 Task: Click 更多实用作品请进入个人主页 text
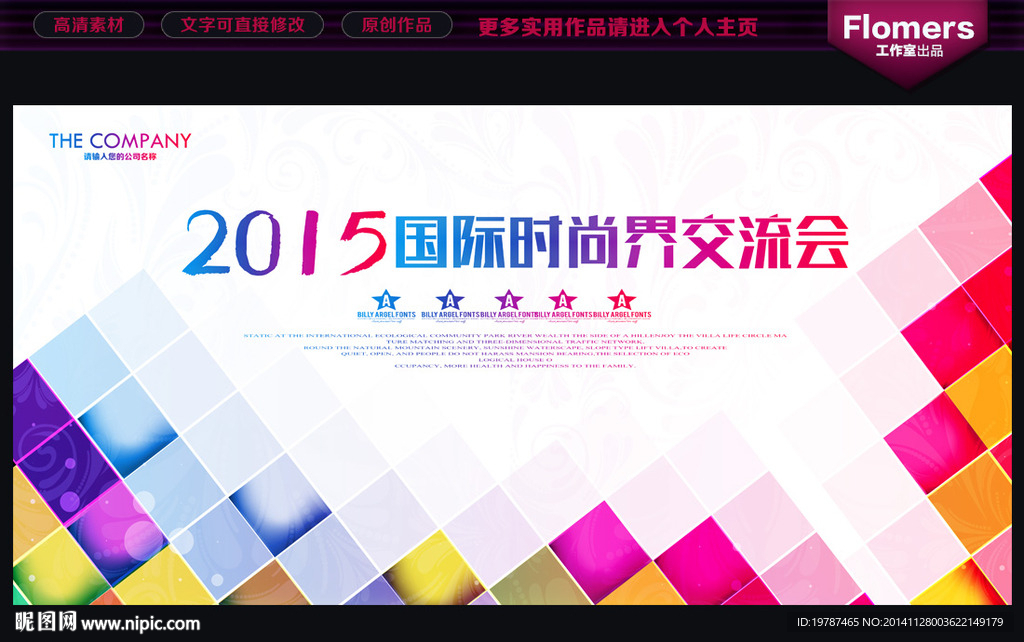tap(618, 27)
